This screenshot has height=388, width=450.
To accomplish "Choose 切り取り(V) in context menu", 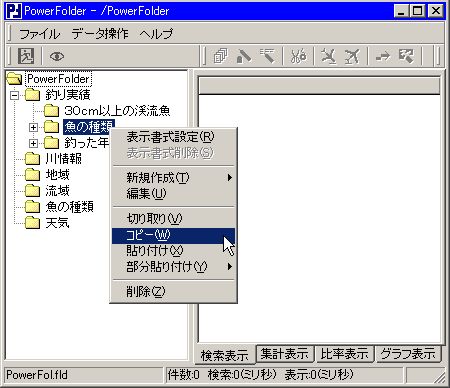I will 173,219.
